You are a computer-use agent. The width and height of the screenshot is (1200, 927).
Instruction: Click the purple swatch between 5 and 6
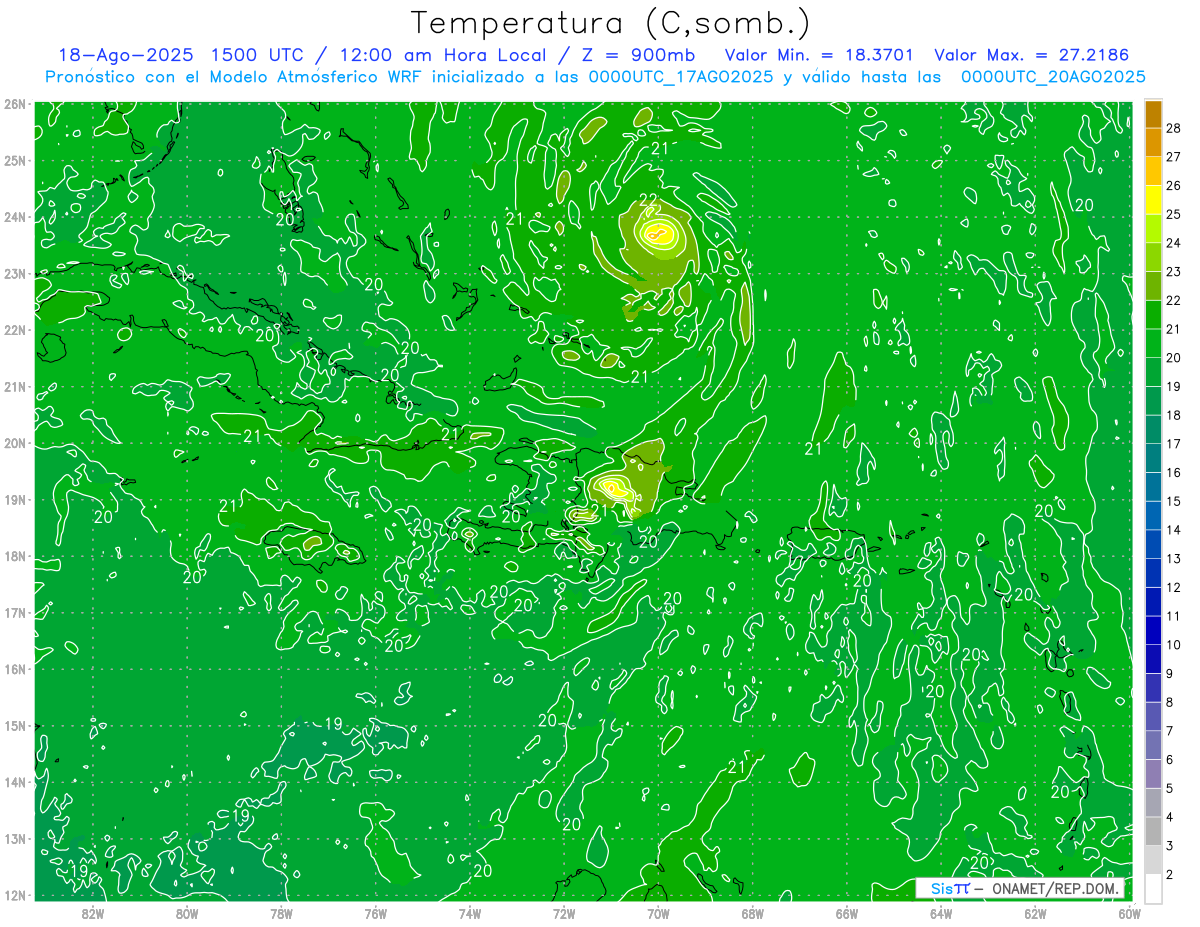(x=1153, y=775)
